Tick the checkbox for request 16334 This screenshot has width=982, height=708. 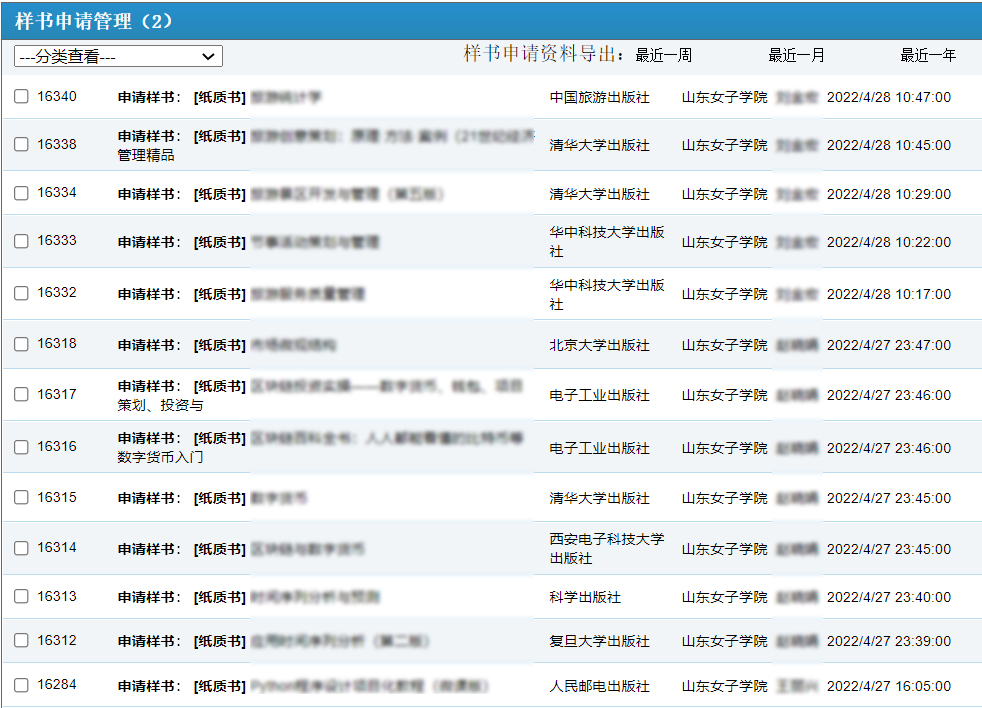click(x=21, y=193)
